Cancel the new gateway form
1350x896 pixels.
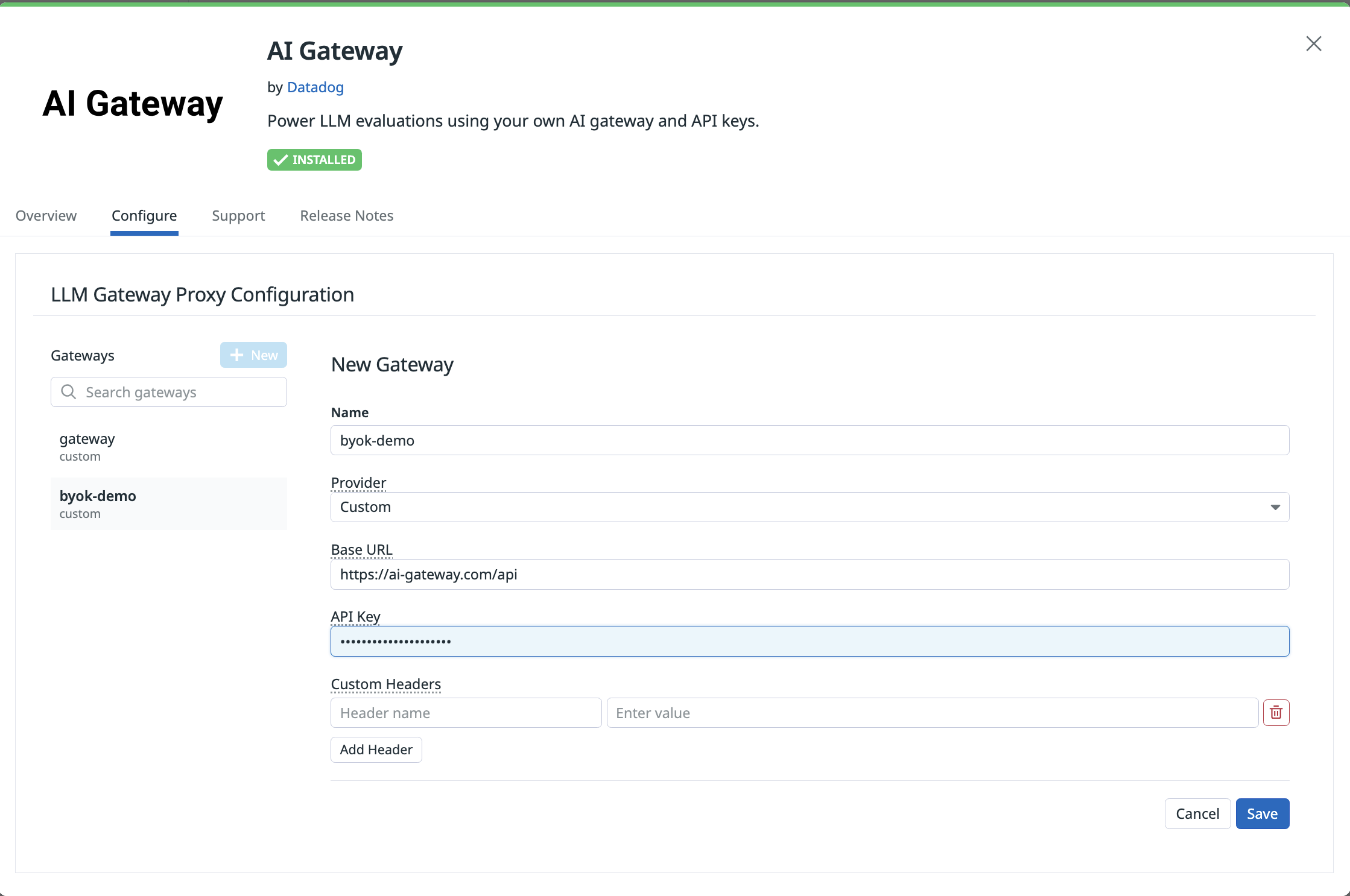[x=1197, y=813]
